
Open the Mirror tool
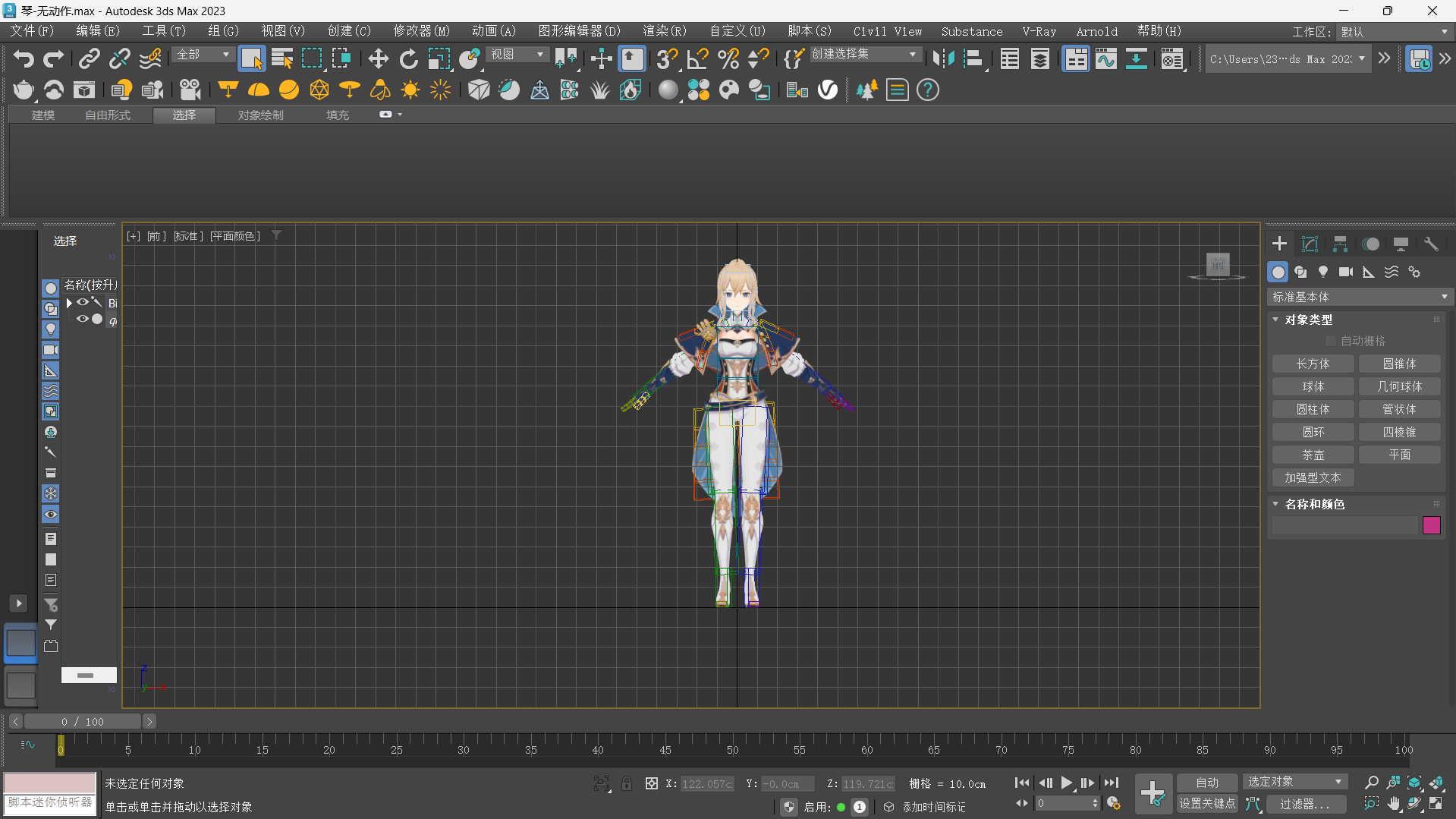click(943, 58)
